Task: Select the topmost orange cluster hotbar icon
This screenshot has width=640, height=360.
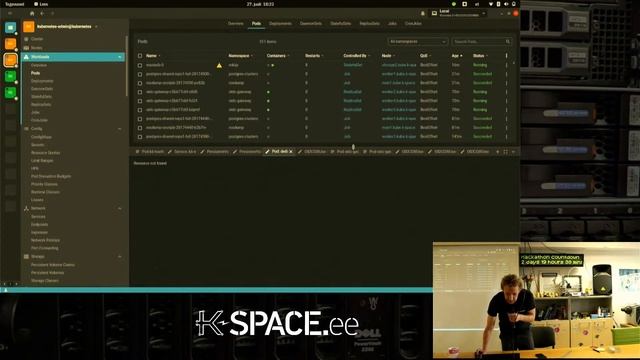Action: [10, 44]
